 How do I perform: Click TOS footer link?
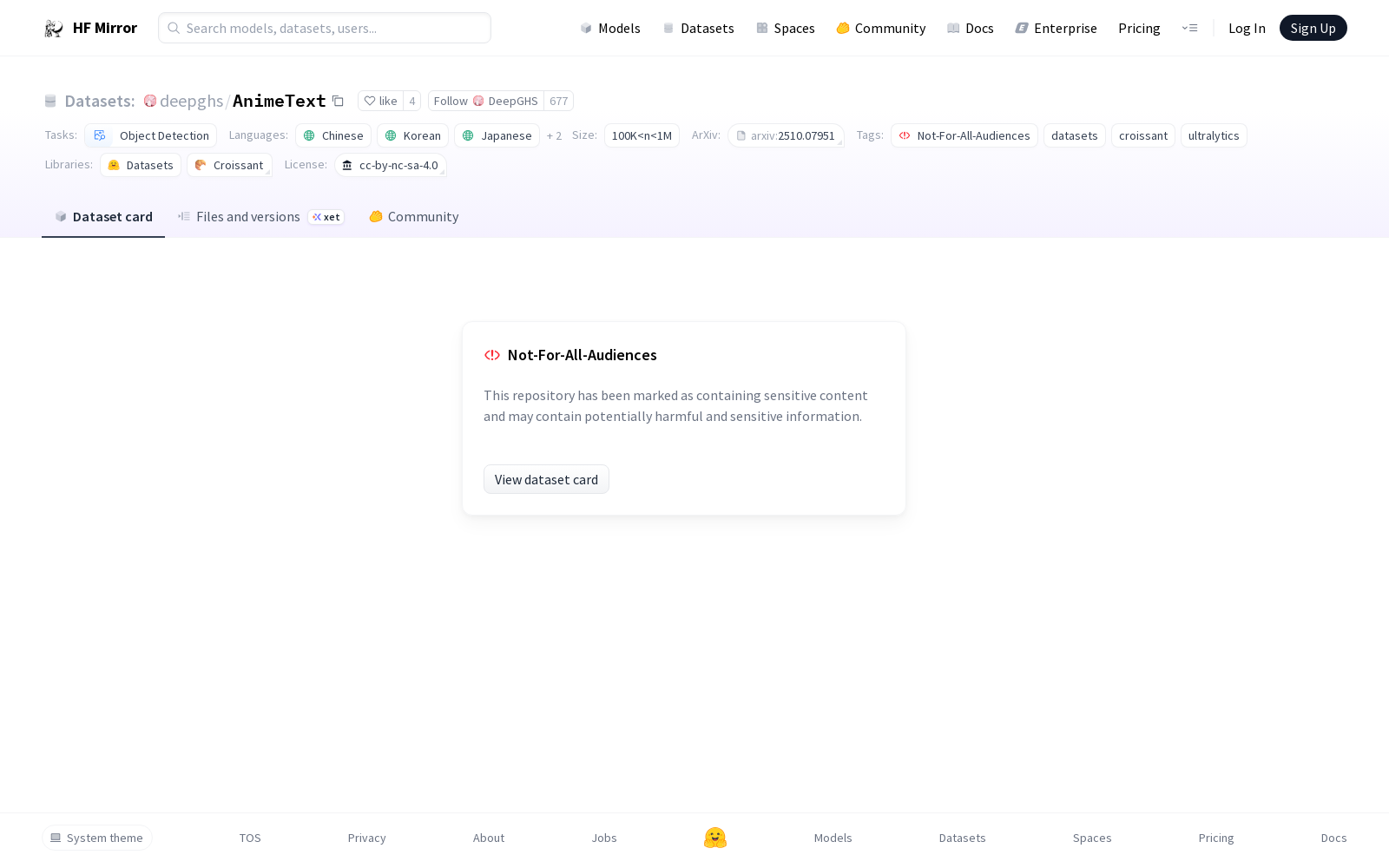tap(250, 838)
